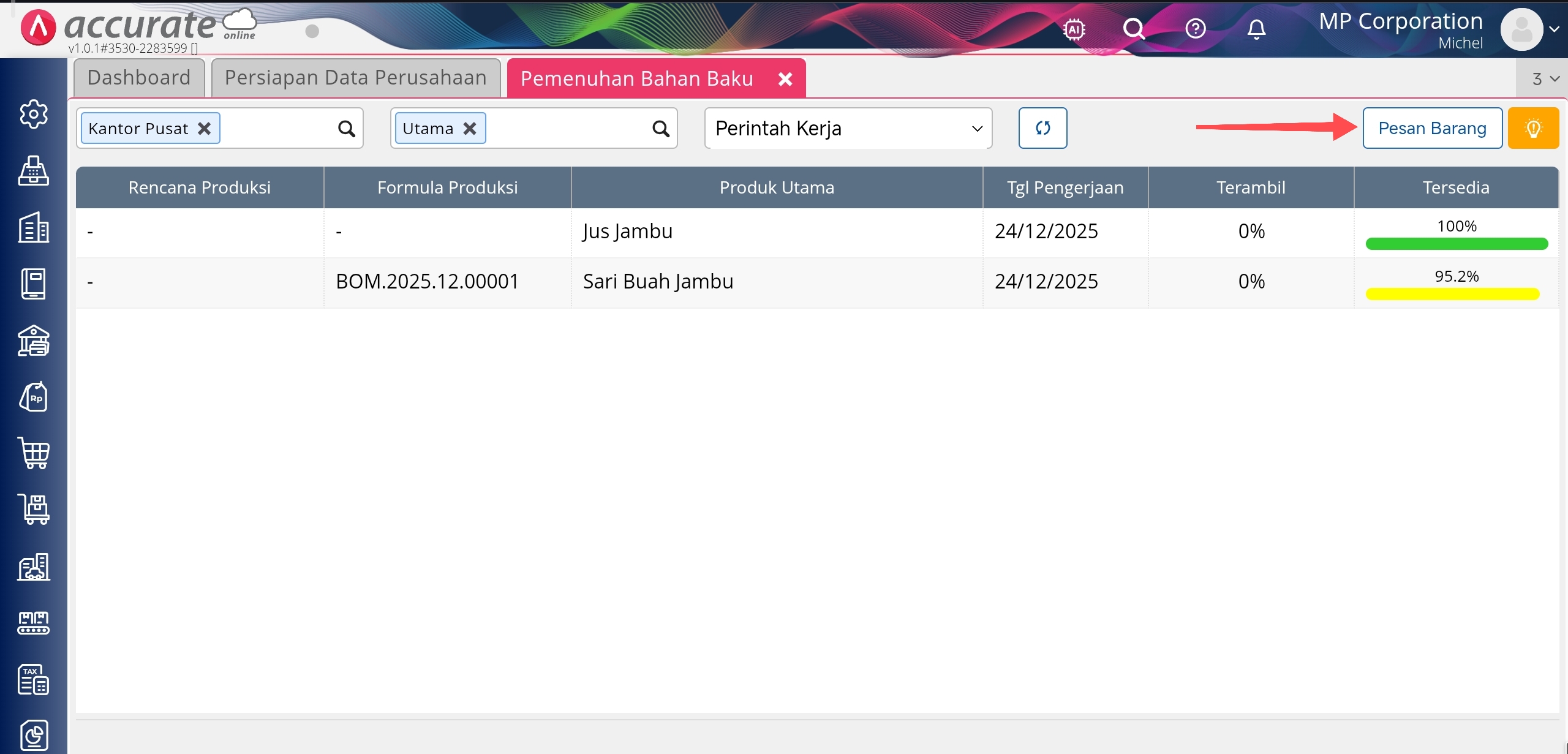Open the help question mark icon

1195,29
